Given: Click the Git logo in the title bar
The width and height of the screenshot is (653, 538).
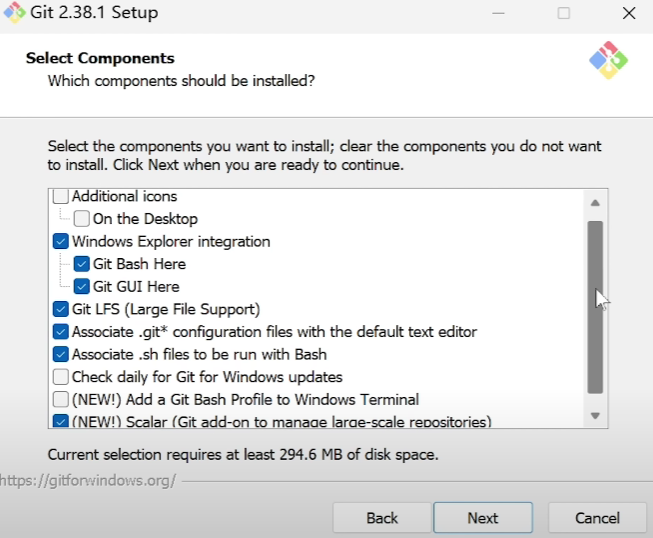Looking at the screenshot, I should click(15, 14).
